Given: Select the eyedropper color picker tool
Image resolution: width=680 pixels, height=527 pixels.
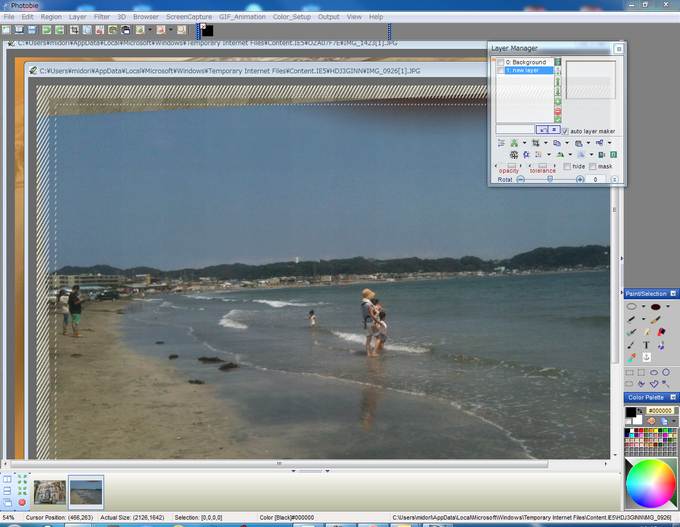Looking at the screenshot, I should (631, 357).
